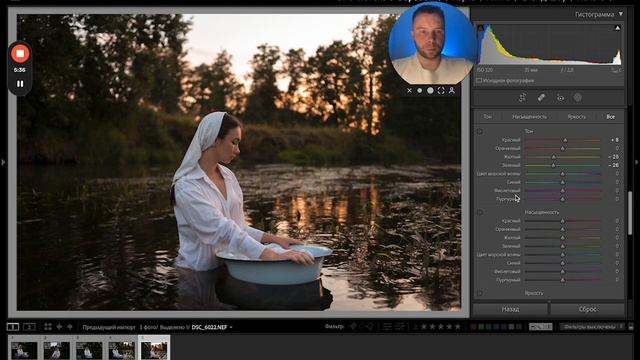Image resolution: width=640 pixels, height=360 pixels.
Task: Select the second filmstrip thumbnail
Action: click(56, 350)
